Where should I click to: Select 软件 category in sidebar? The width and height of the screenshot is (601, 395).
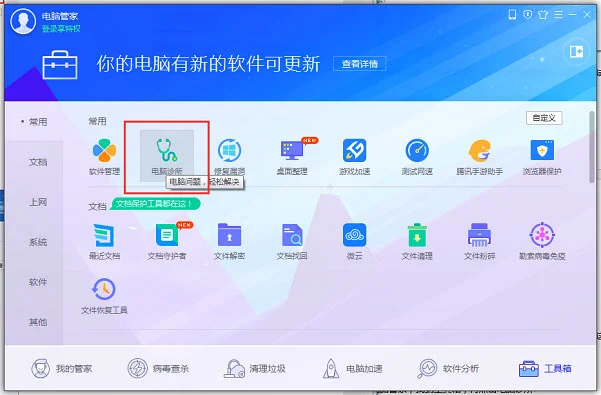38,282
